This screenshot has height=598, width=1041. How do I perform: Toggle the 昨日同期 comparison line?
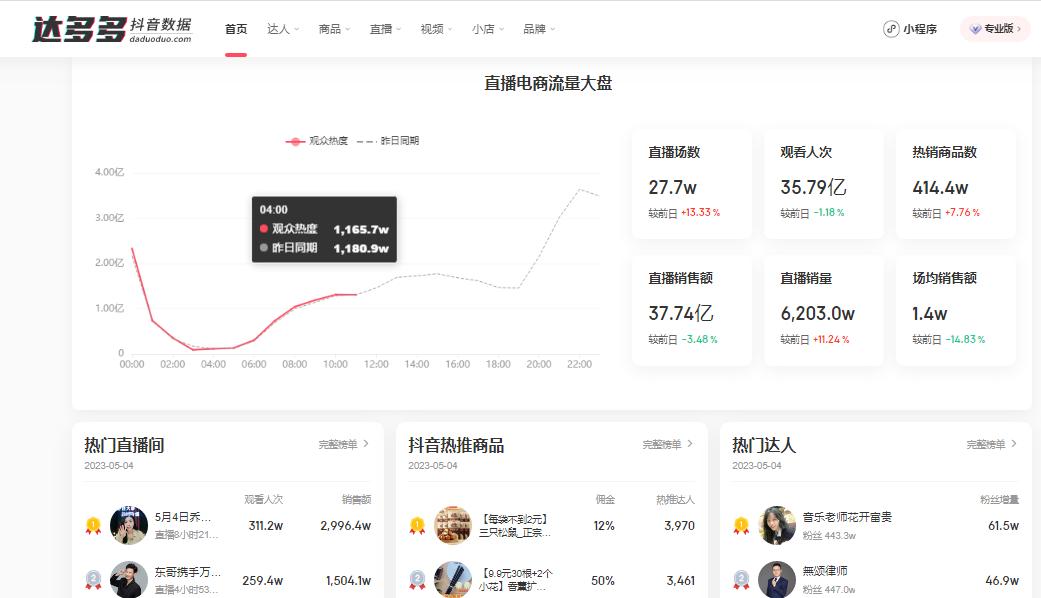(x=390, y=140)
